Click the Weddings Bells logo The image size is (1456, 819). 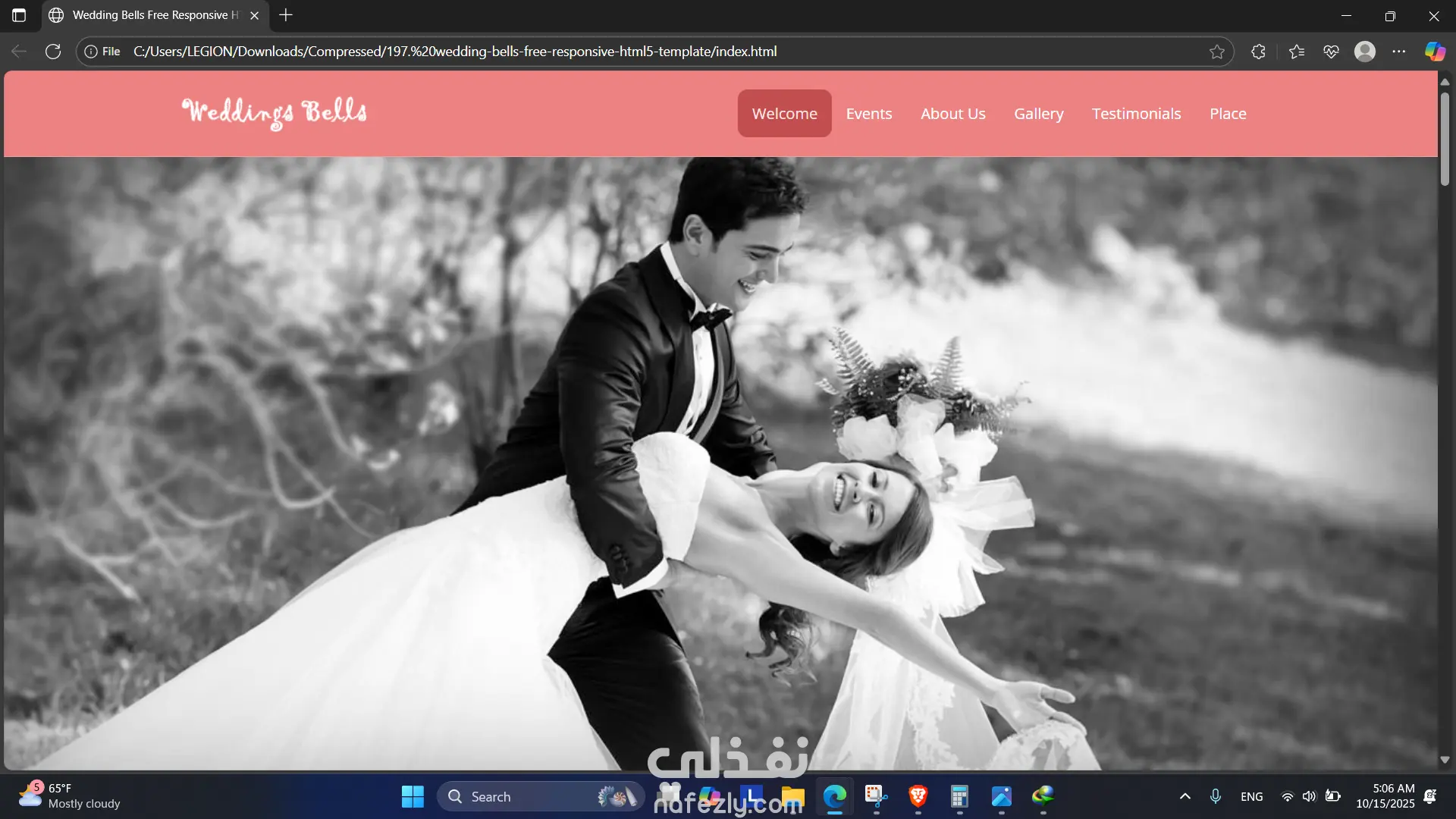pos(274,112)
